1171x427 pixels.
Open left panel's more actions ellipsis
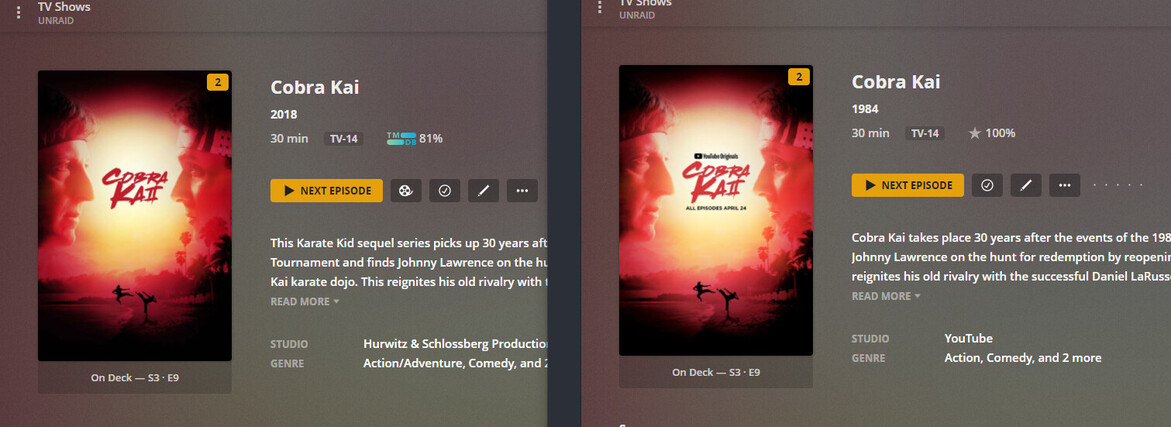522,190
